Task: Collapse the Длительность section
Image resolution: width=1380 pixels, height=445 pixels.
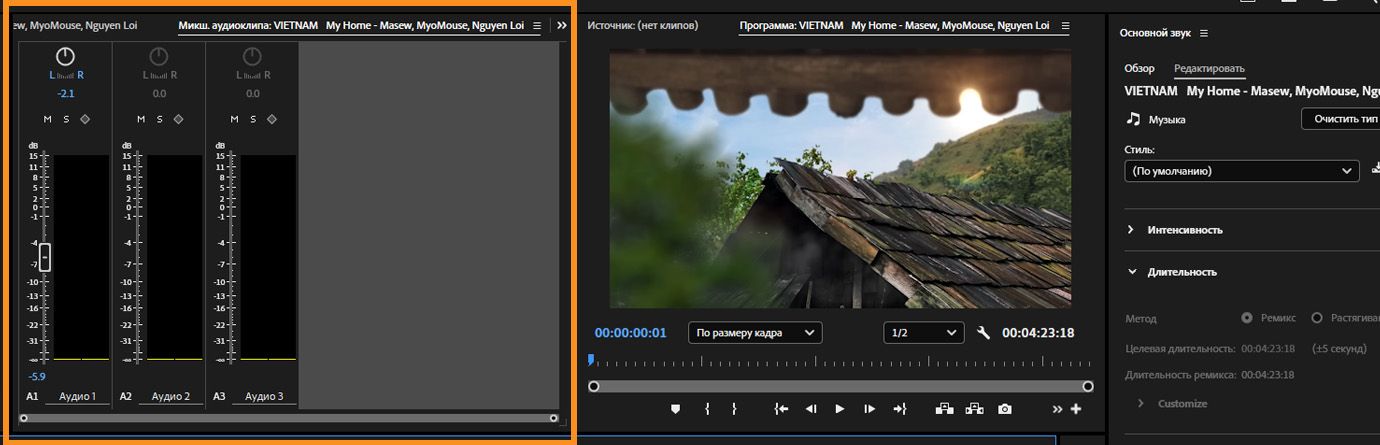Action: click(1131, 271)
